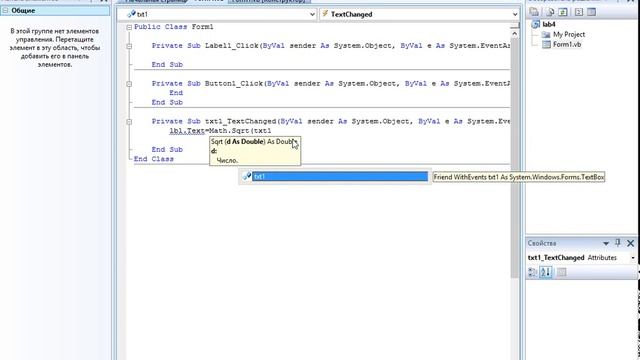Click the lab4 project icon
Screen dimensions: 640x360
click(x=536, y=24)
